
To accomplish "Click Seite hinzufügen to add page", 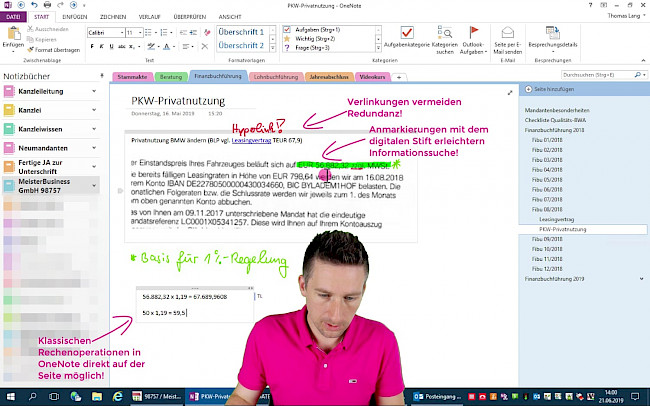I will click(548, 90).
